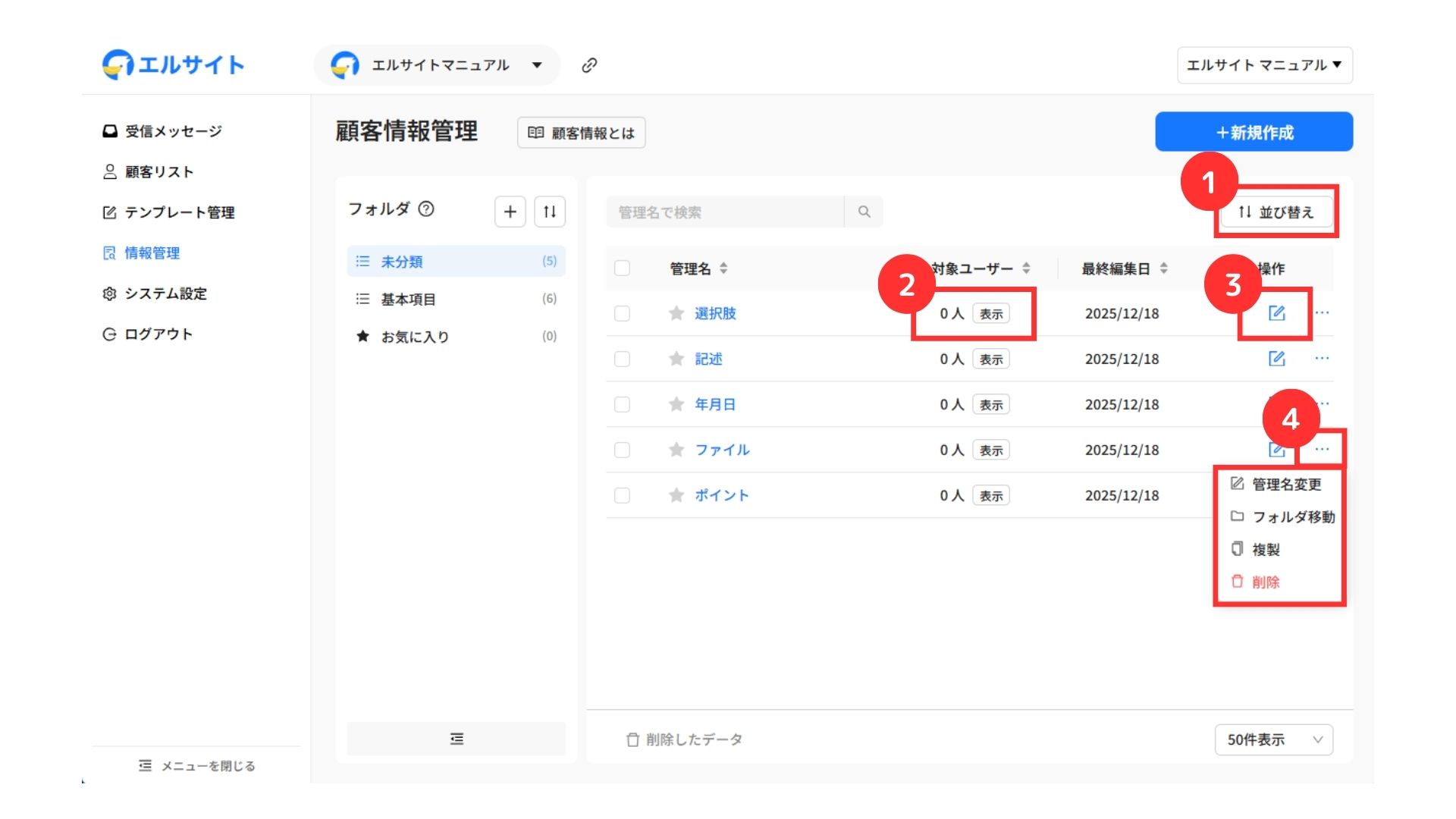Click the search magnifier icon
This screenshot has height=819, width=1456.
coord(864,212)
